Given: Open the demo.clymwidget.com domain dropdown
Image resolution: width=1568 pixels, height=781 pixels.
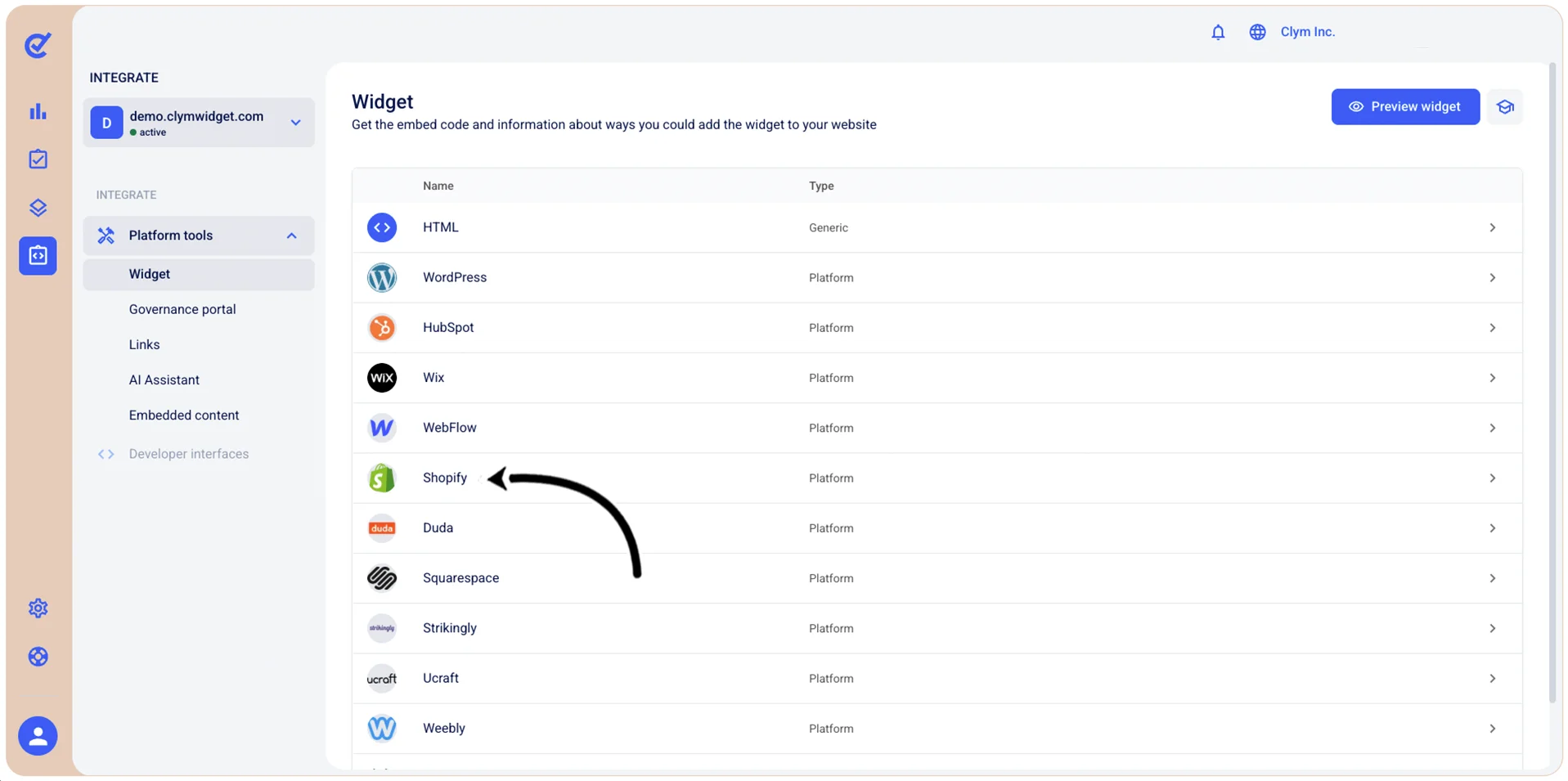Looking at the screenshot, I should click(x=199, y=123).
